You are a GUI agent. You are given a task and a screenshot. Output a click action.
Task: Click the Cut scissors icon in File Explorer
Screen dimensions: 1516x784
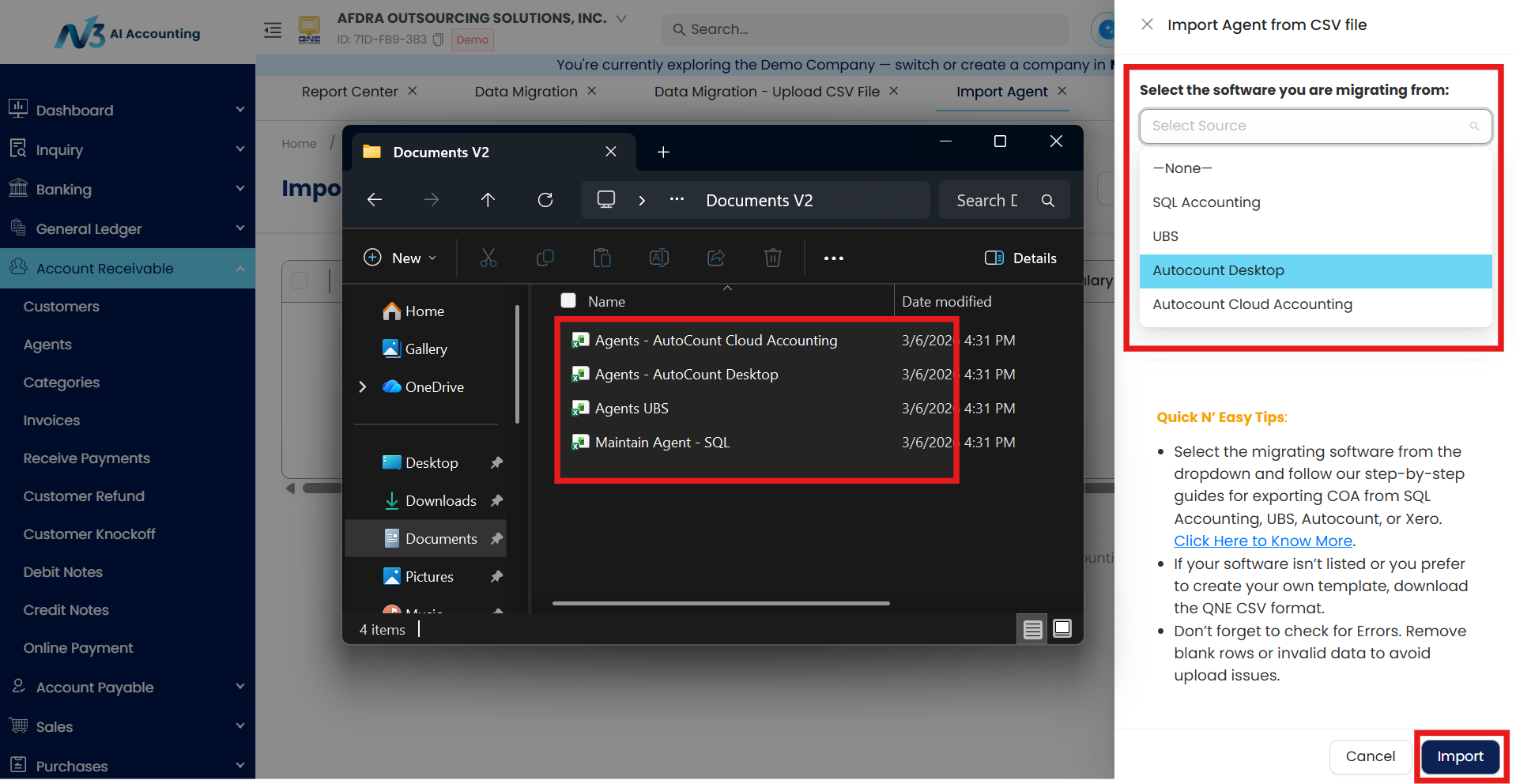[x=488, y=258]
